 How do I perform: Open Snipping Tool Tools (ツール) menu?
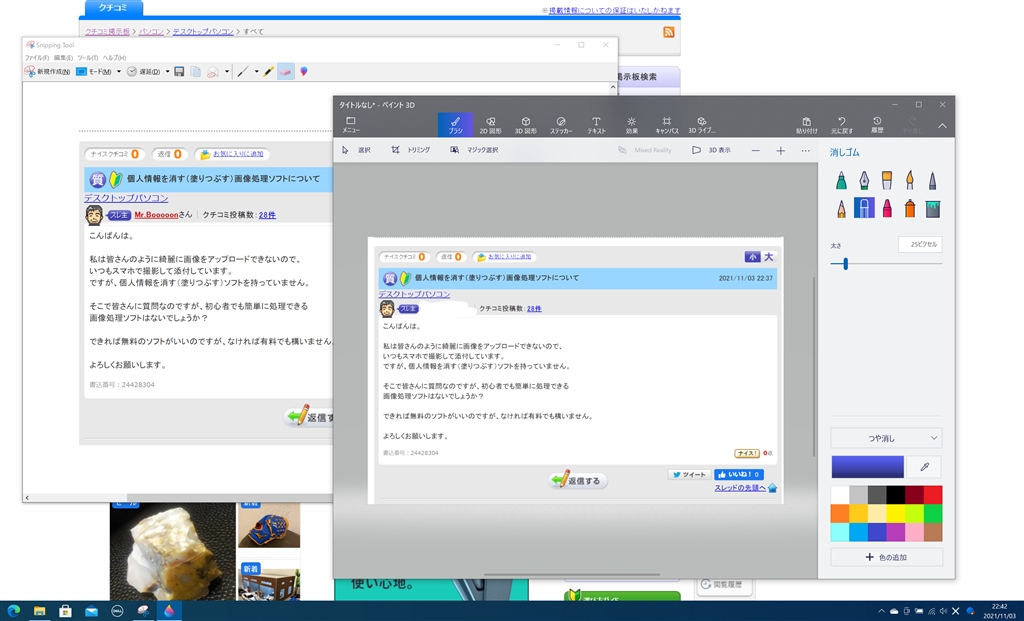tap(88, 58)
